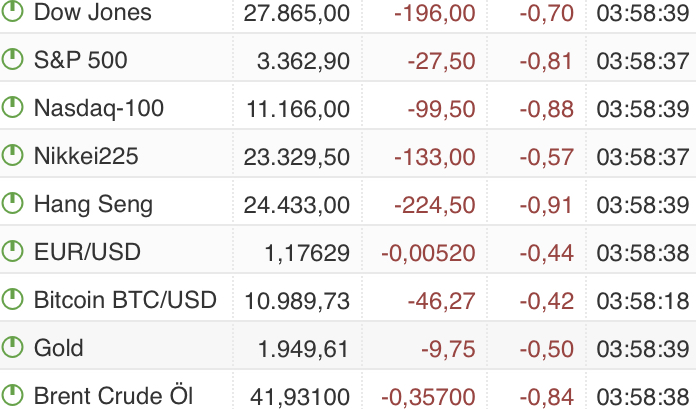
Task: Click the clock icon beside Brent Crude Öl
Action: pos(12,394)
